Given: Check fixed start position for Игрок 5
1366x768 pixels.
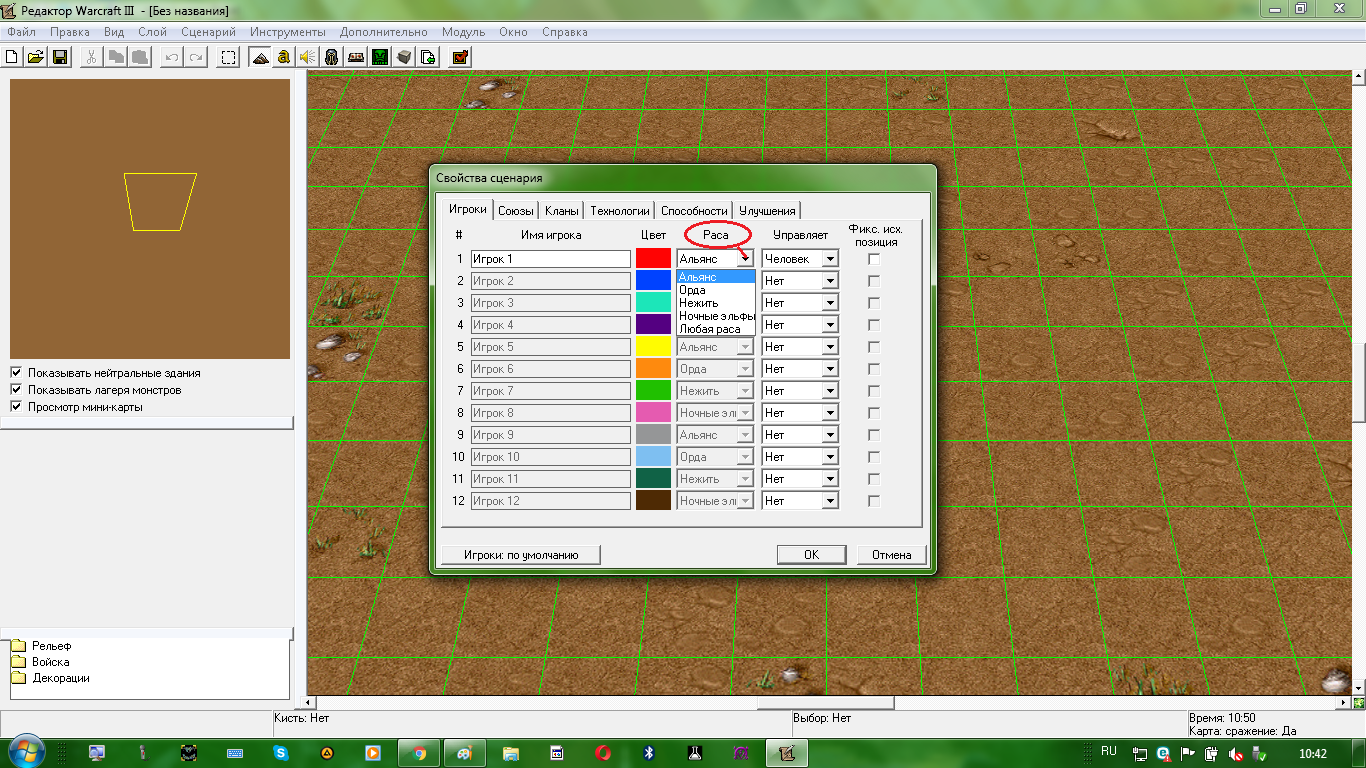Looking at the screenshot, I should 874,347.
